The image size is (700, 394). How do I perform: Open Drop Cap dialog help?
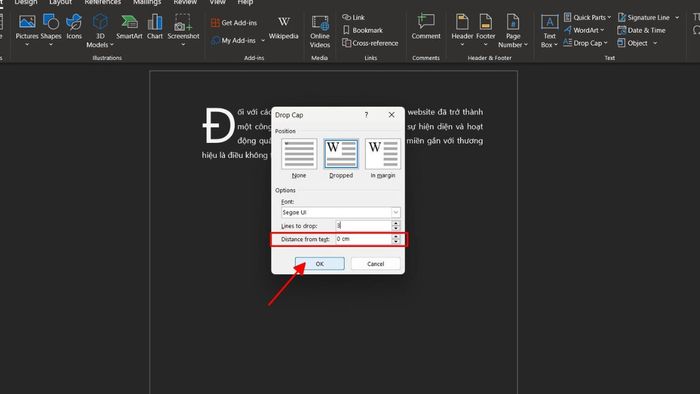[367, 115]
